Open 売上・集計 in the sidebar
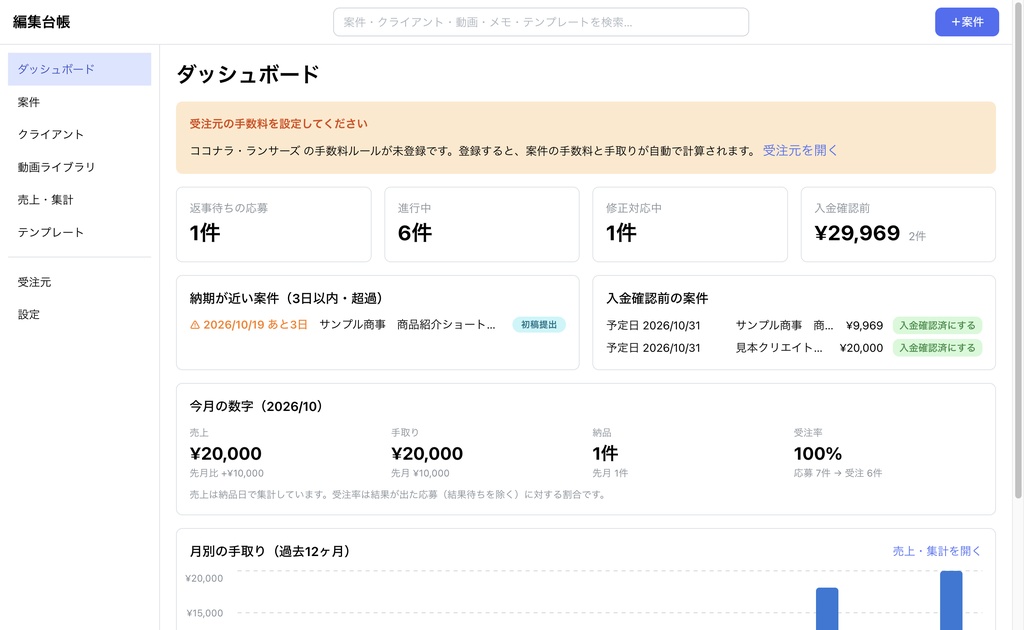Image resolution: width=1024 pixels, height=630 pixels. click(79, 200)
